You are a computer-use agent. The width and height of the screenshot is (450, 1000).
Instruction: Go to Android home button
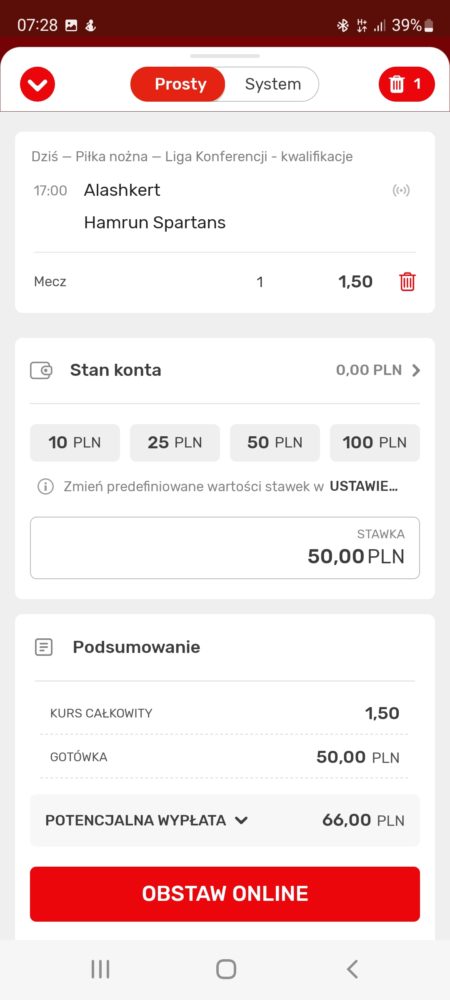tap(226, 969)
